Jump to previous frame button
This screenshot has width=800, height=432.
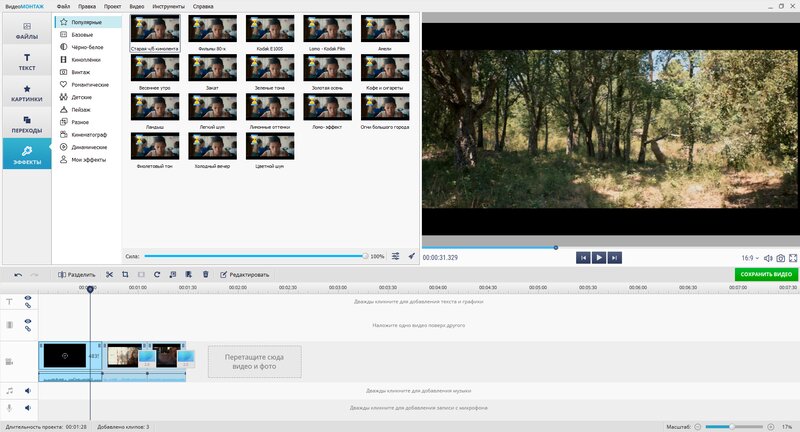(x=583, y=258)
